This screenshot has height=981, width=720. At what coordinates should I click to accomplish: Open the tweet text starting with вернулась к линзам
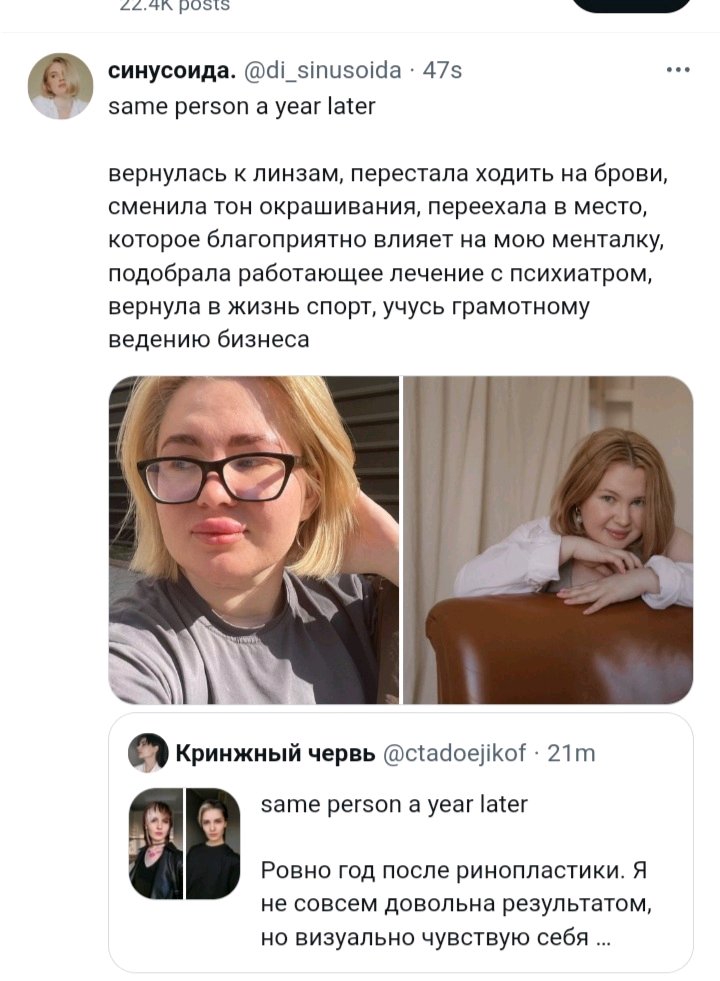[x=388, y=257]
